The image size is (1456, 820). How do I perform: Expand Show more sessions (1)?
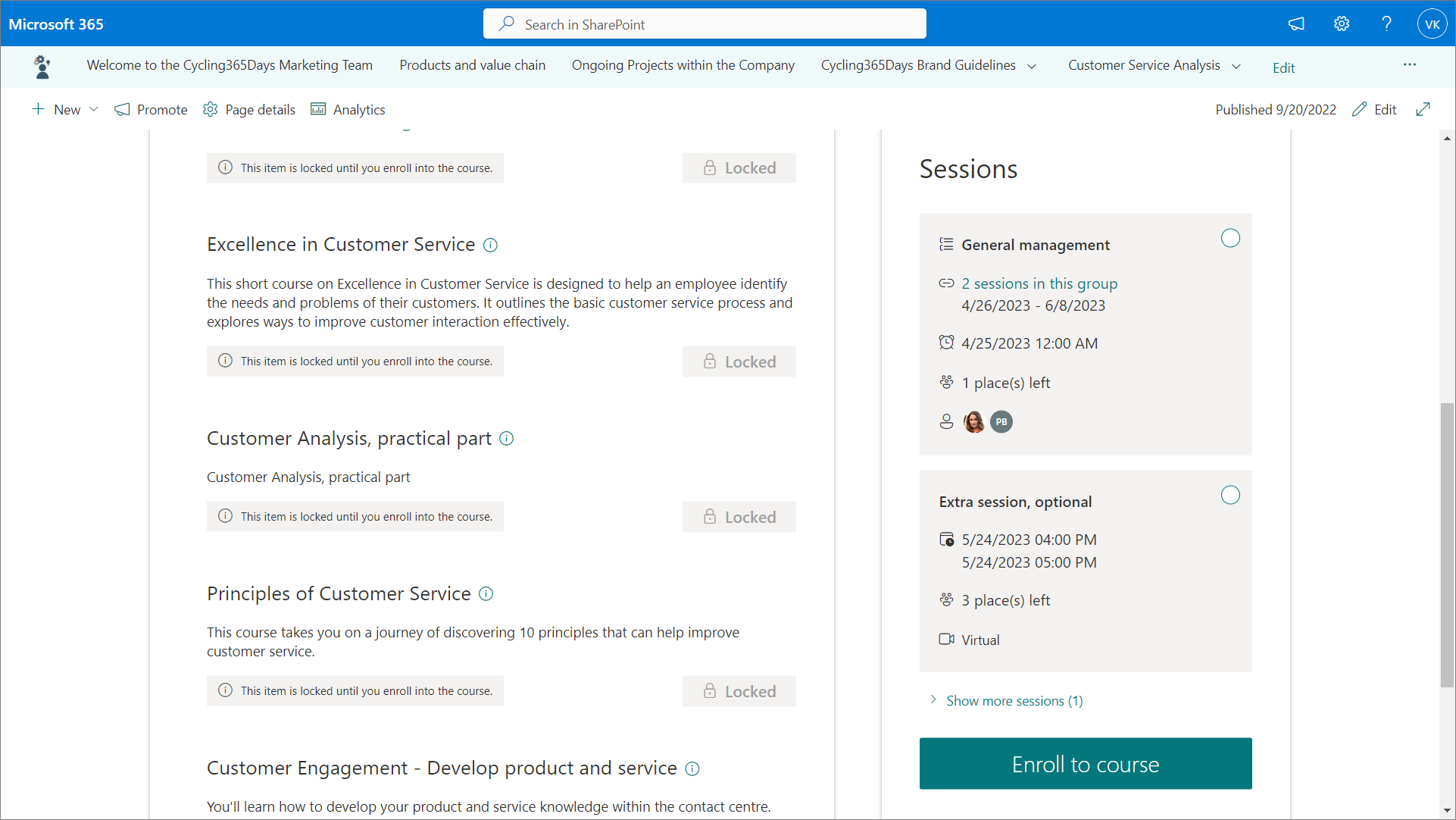[x=1014, y=701]
